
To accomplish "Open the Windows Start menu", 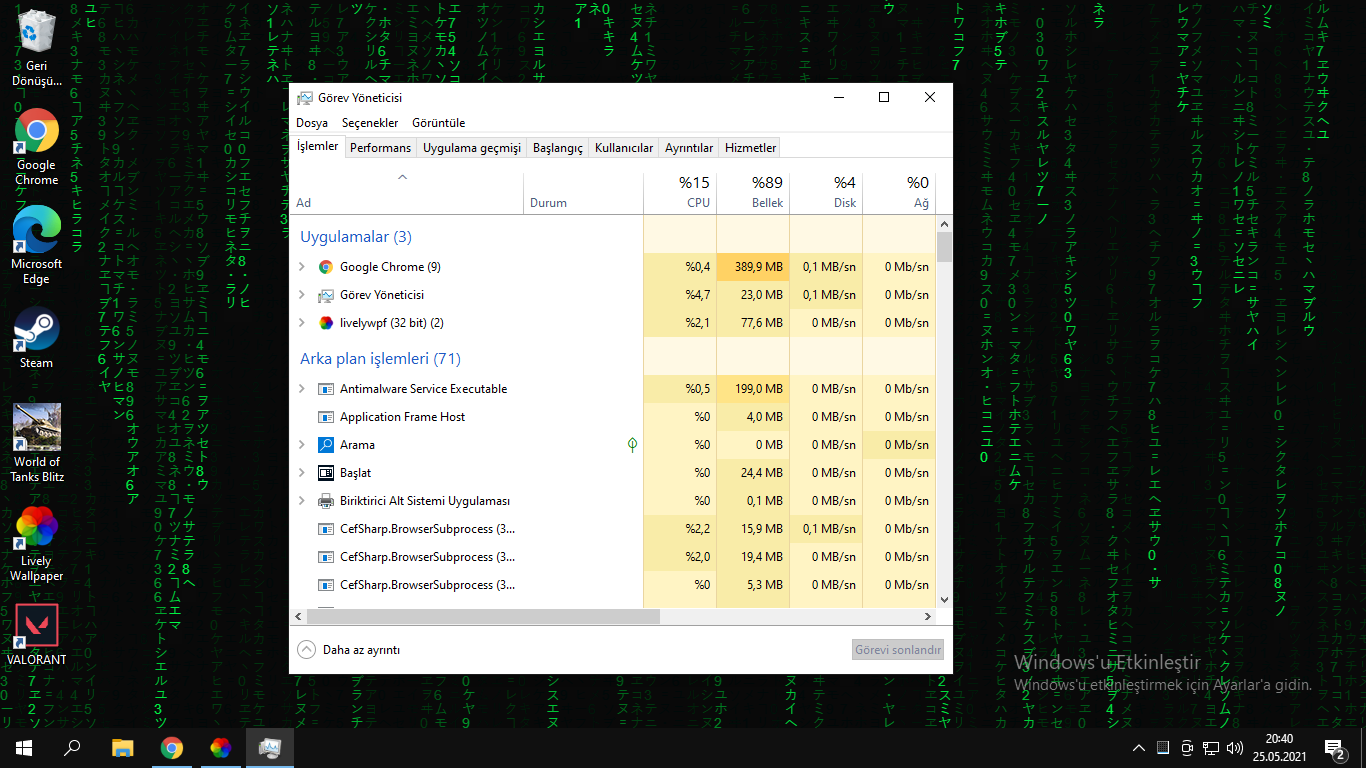I will (23, 747).
